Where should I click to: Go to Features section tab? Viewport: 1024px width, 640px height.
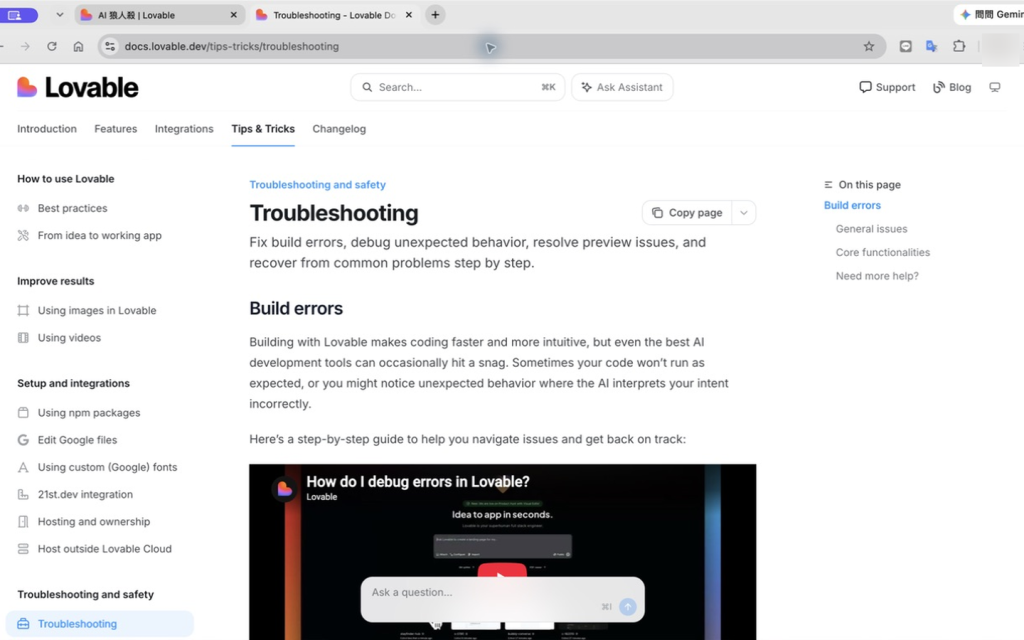[x=116, y=129]
